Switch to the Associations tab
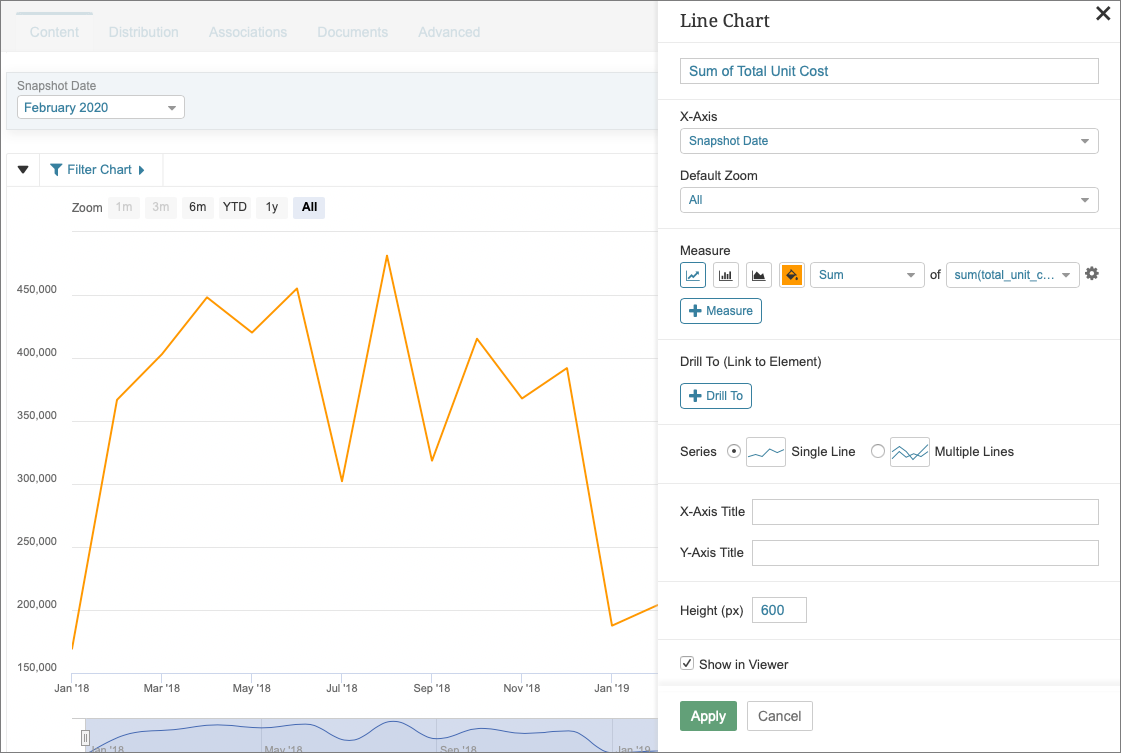 pos(247,31)
